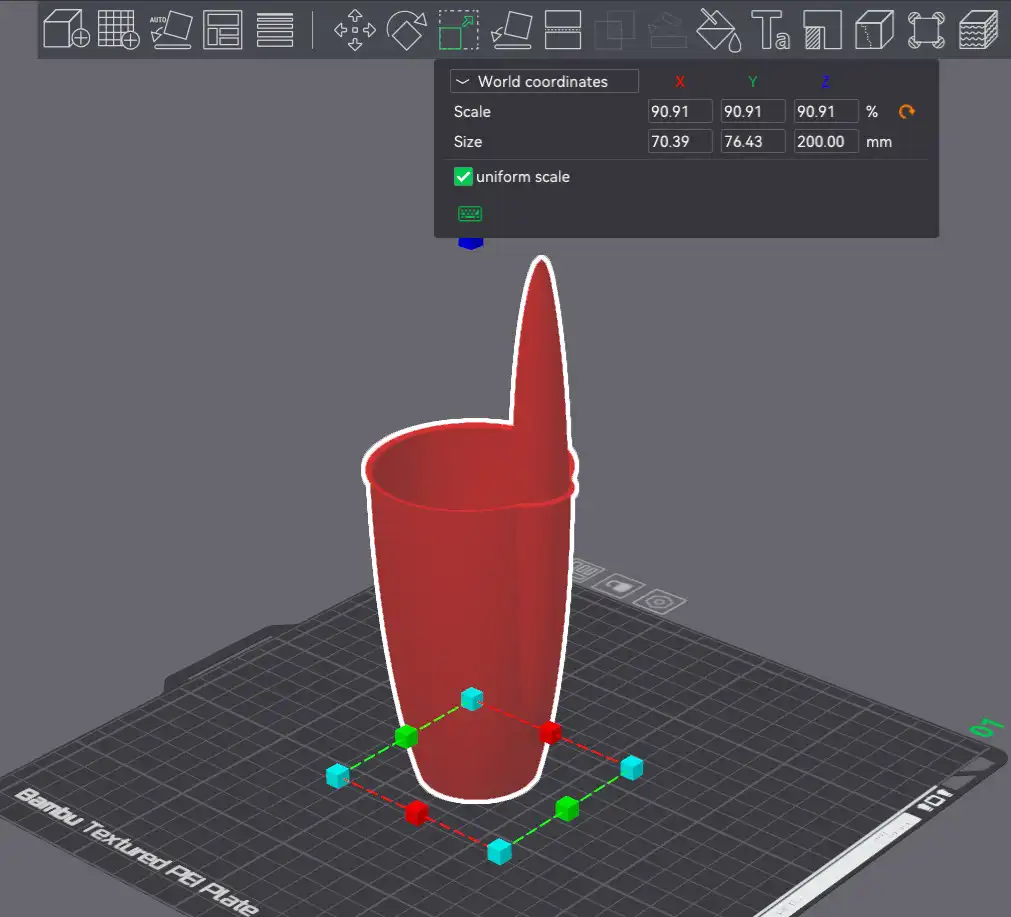Image resolution: width=1011 pixels, height=917 pixels.
Task: Click the Add object cube icon
Action: [67, 29]
